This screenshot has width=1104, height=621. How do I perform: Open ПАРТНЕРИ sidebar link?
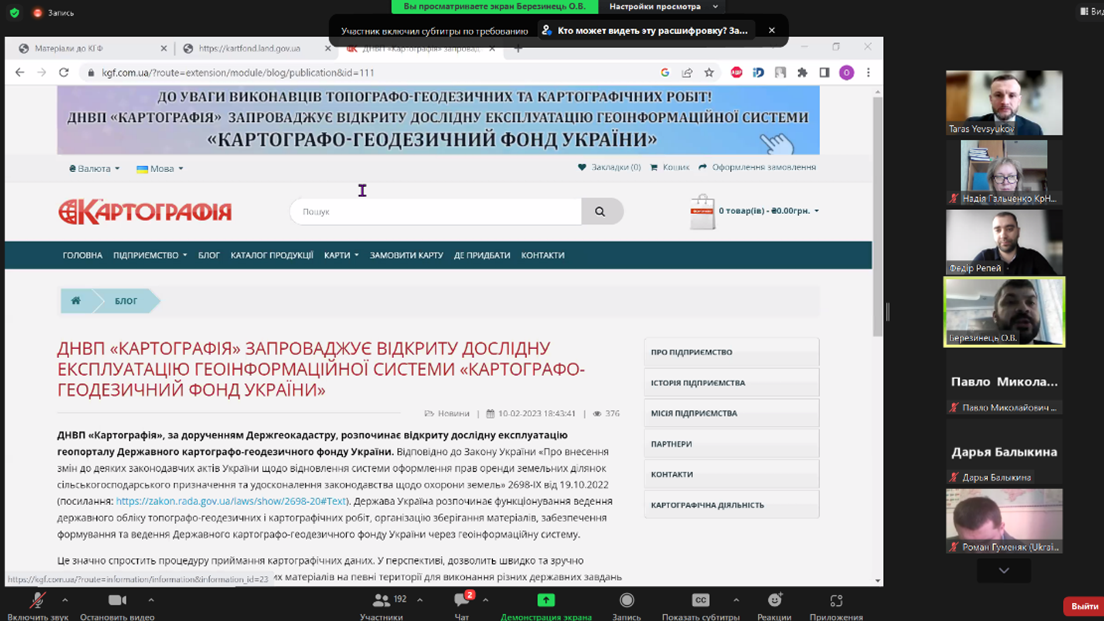pos(732,444)
